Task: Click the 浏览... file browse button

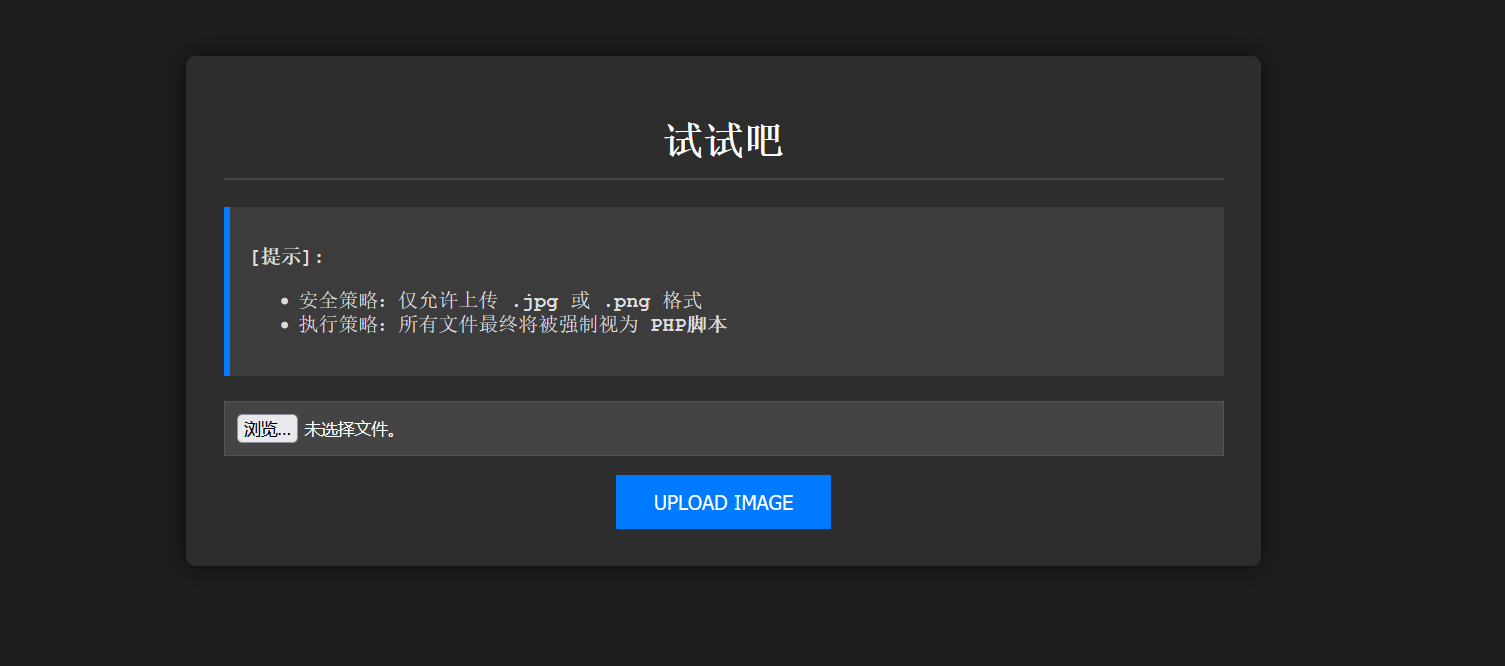Action: coord(267,429)
